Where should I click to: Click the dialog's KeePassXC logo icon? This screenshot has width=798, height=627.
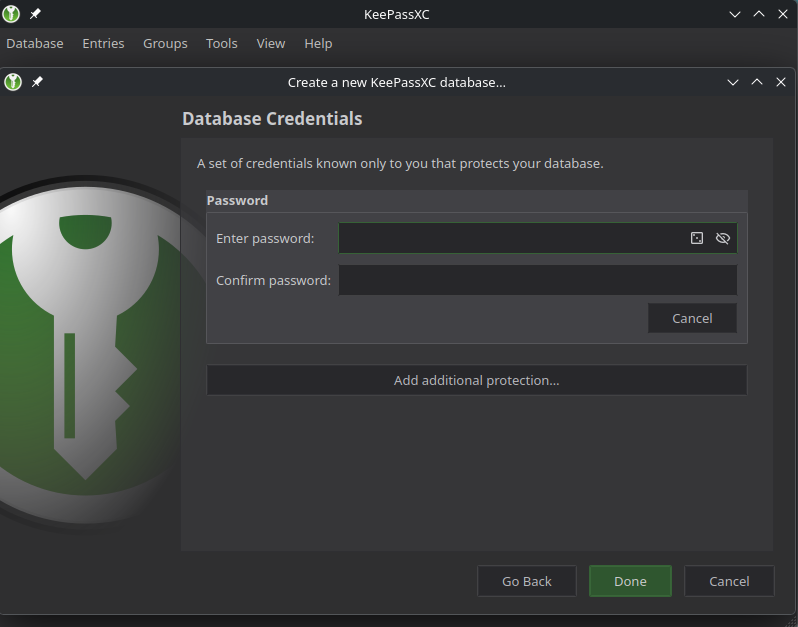coord(13,82)
